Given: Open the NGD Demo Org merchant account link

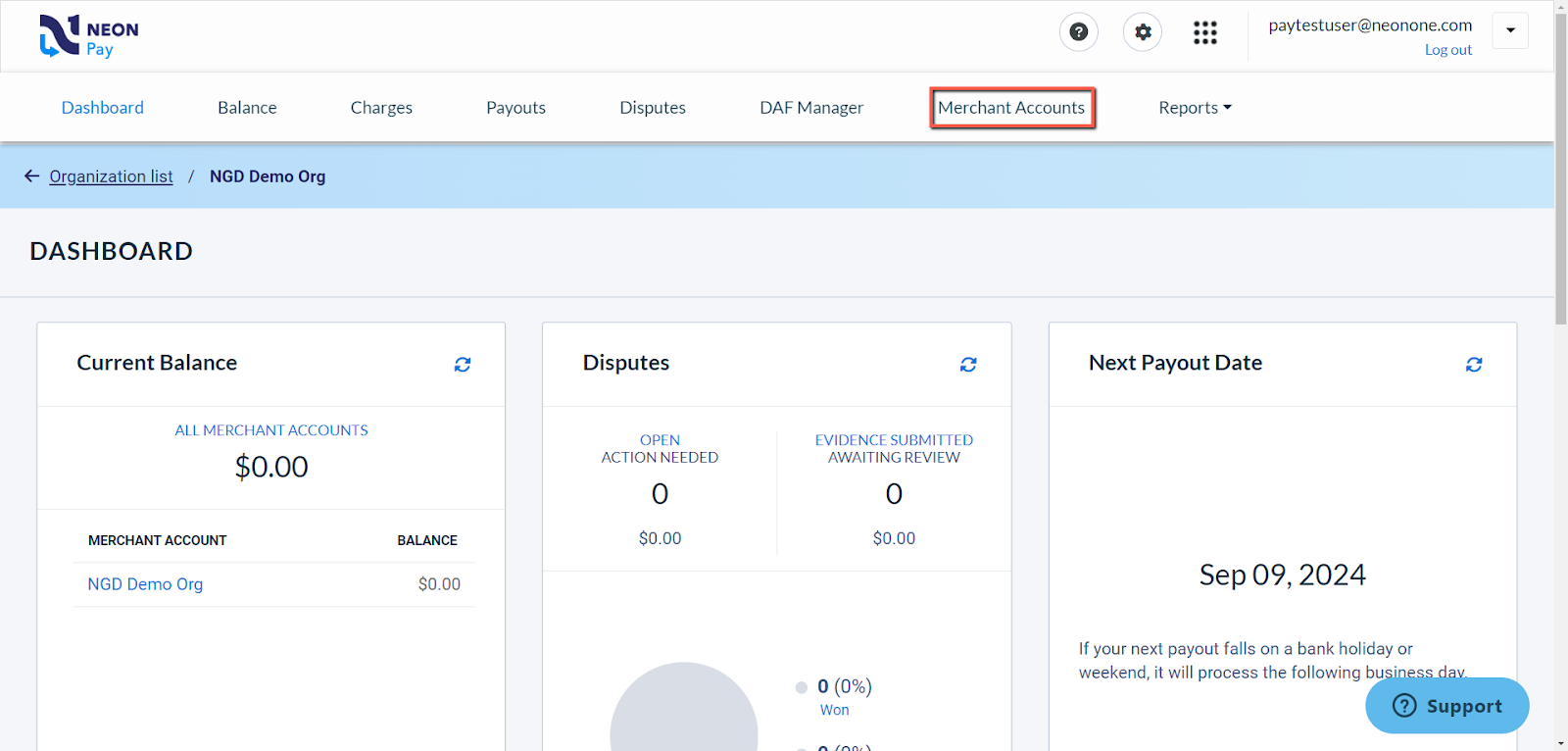Looking at the screenshot, I should pos(145,584).
